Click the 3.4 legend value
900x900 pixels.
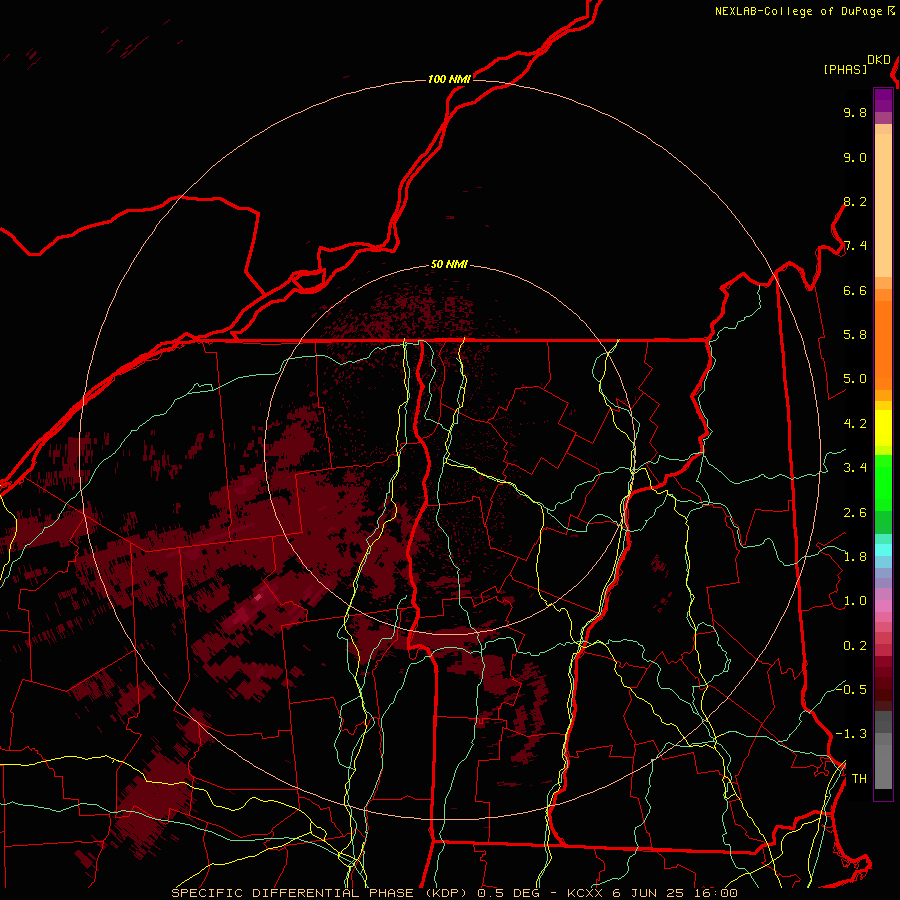(855, 468)
